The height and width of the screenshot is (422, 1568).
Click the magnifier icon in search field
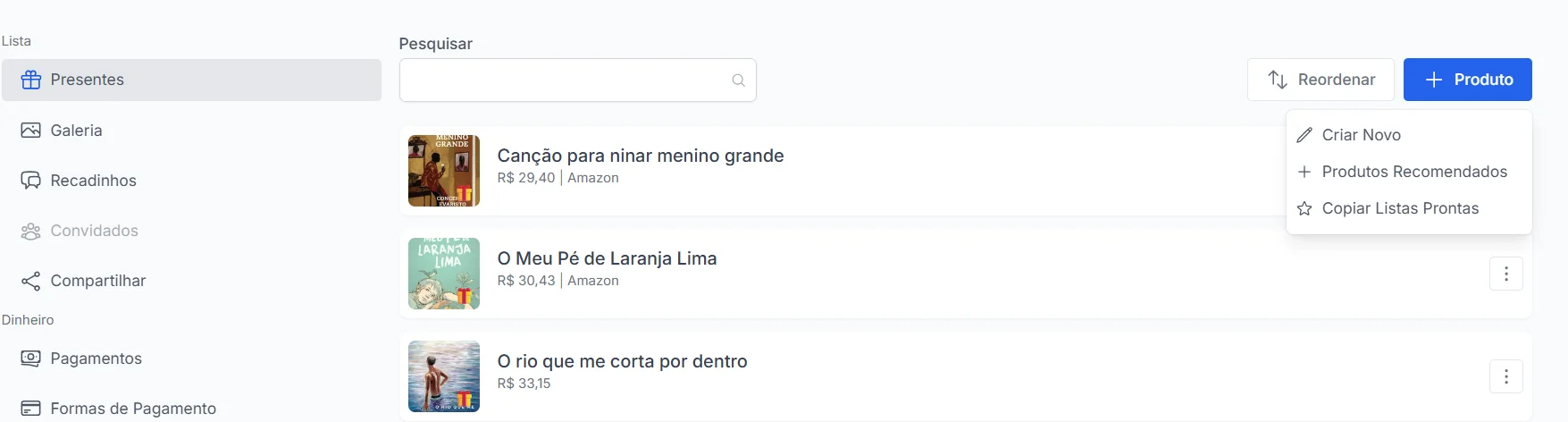(x=738, y=80)
